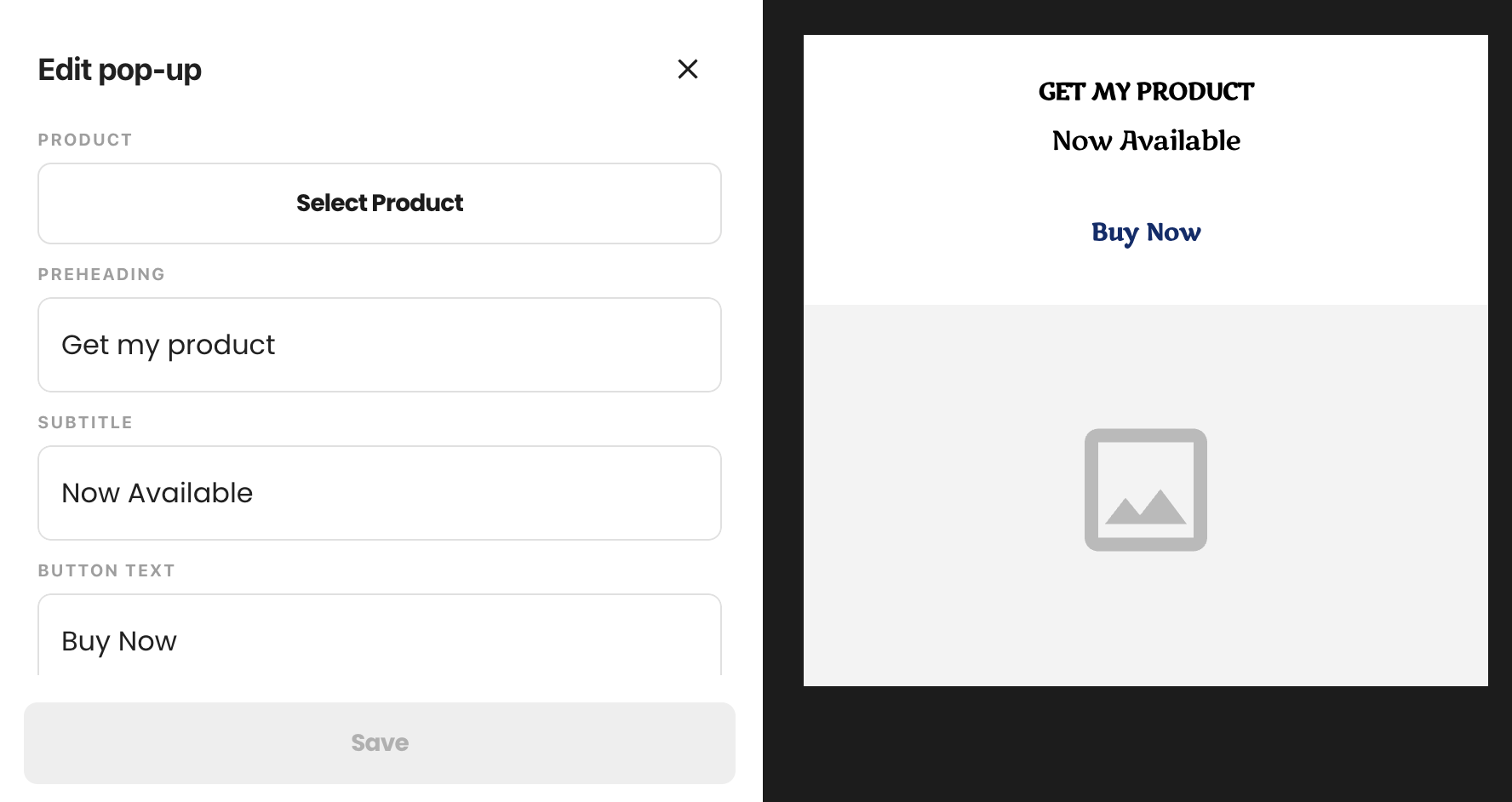Click the Save button
1512x802 pixels.
point(380,743)
